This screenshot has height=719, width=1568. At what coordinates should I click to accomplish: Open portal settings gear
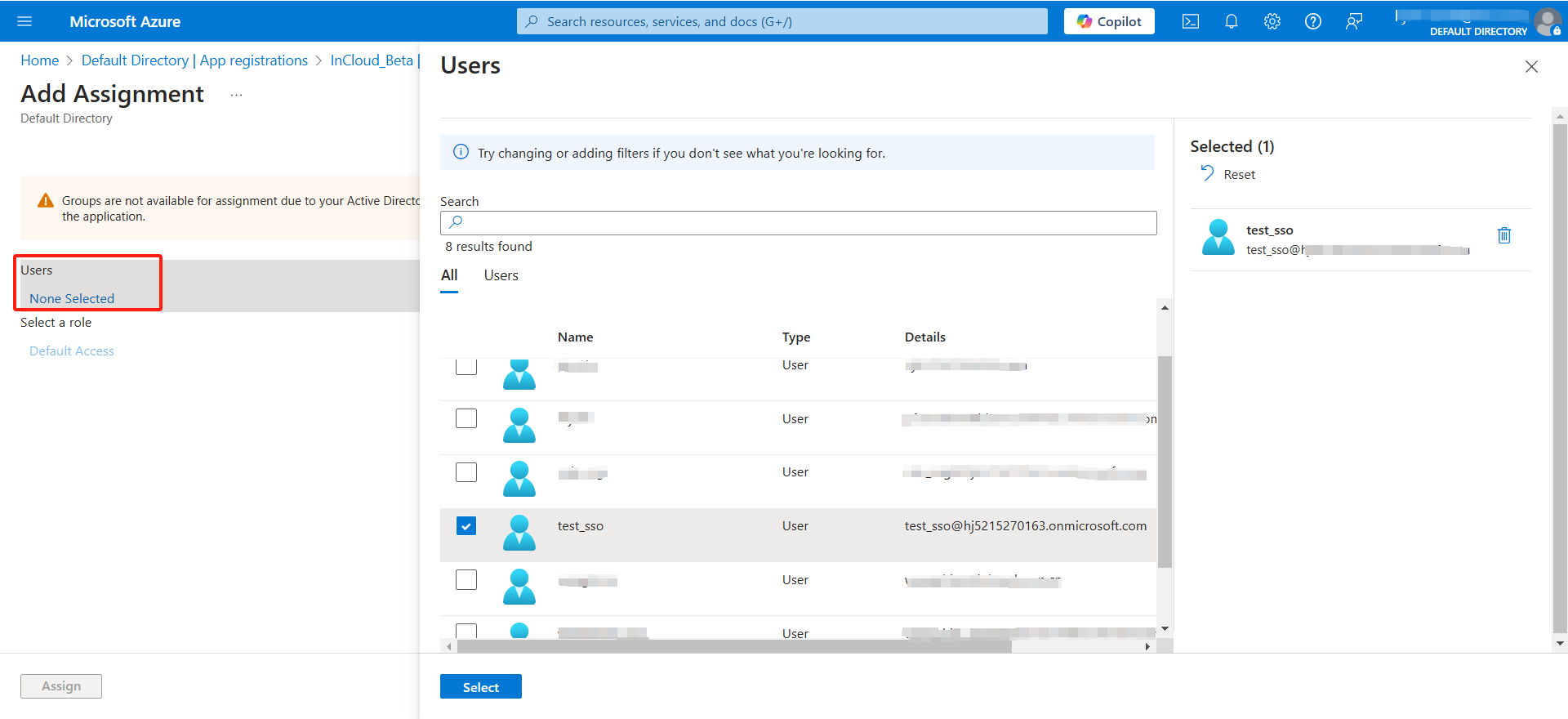(x=1272, y=21)
